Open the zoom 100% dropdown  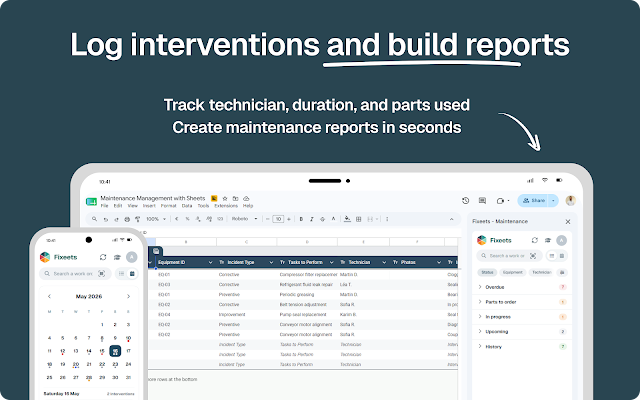pyautogui.click(x=156, y=219)
